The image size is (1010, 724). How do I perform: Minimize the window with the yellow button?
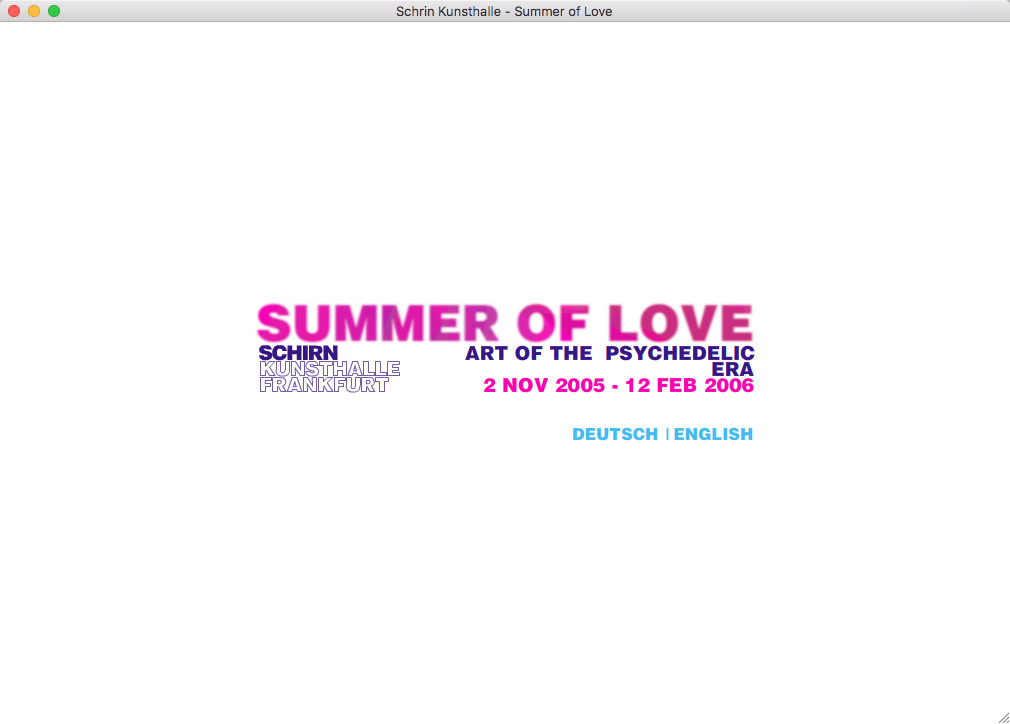pos(34,11)
